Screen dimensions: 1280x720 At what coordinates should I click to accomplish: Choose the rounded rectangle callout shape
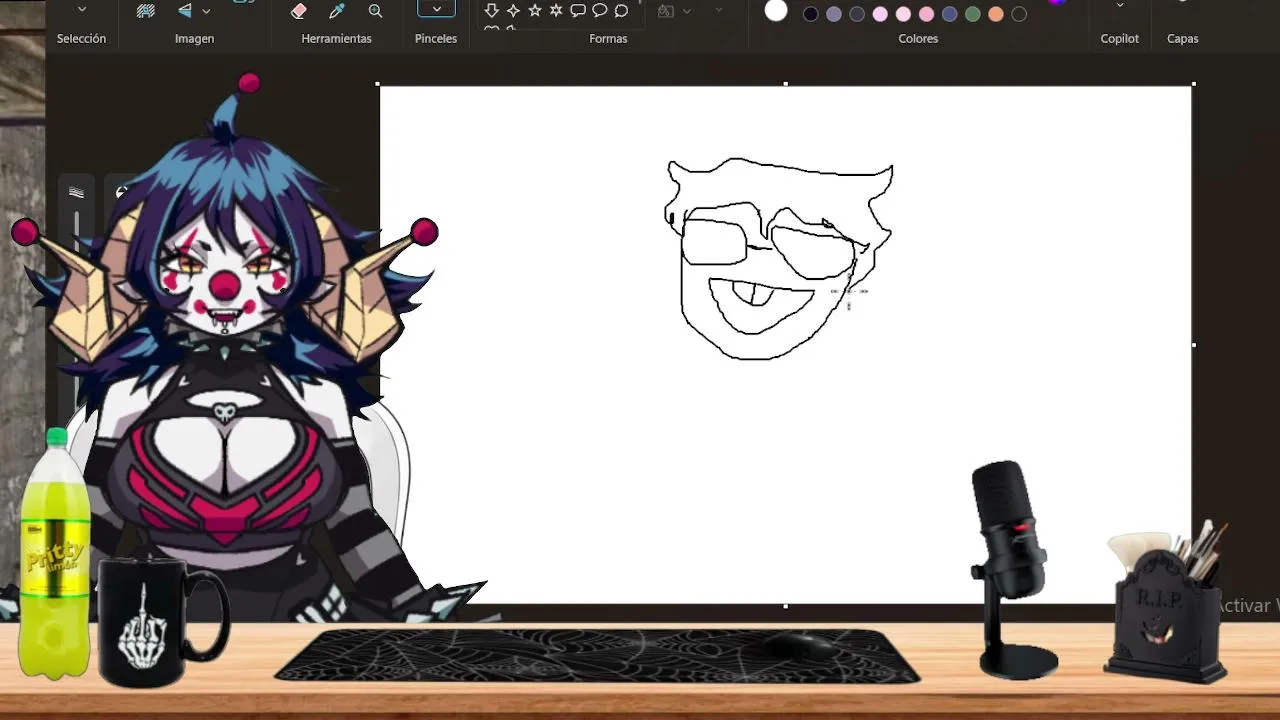coord(578,10)
